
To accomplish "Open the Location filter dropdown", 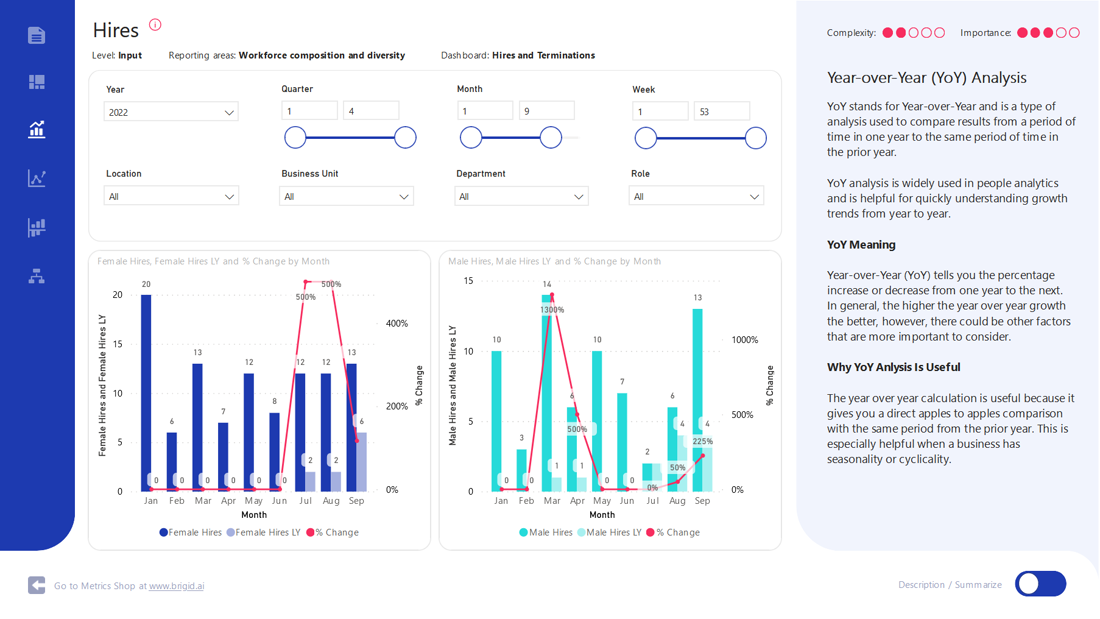I will pos(171,197).
